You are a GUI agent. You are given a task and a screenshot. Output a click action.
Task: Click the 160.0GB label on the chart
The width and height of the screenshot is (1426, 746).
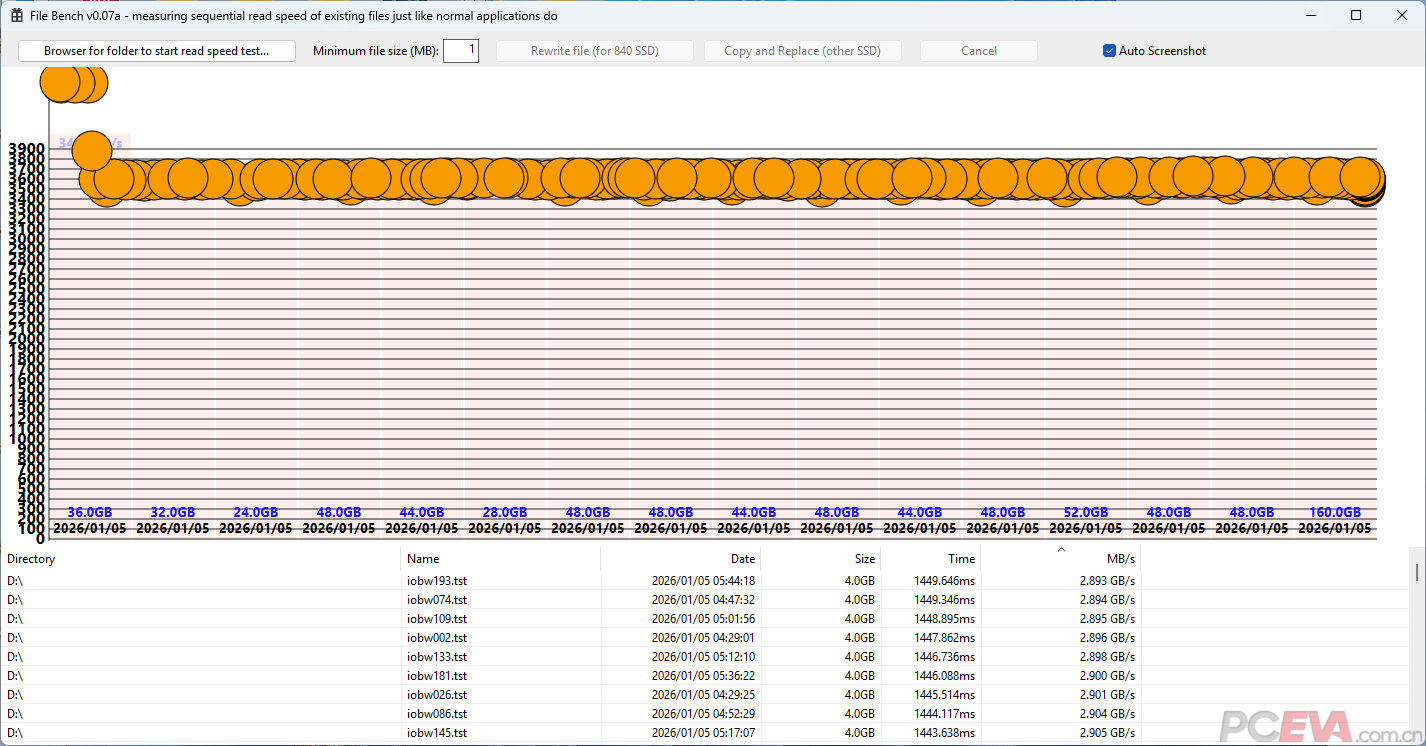tap(1335, 512)
